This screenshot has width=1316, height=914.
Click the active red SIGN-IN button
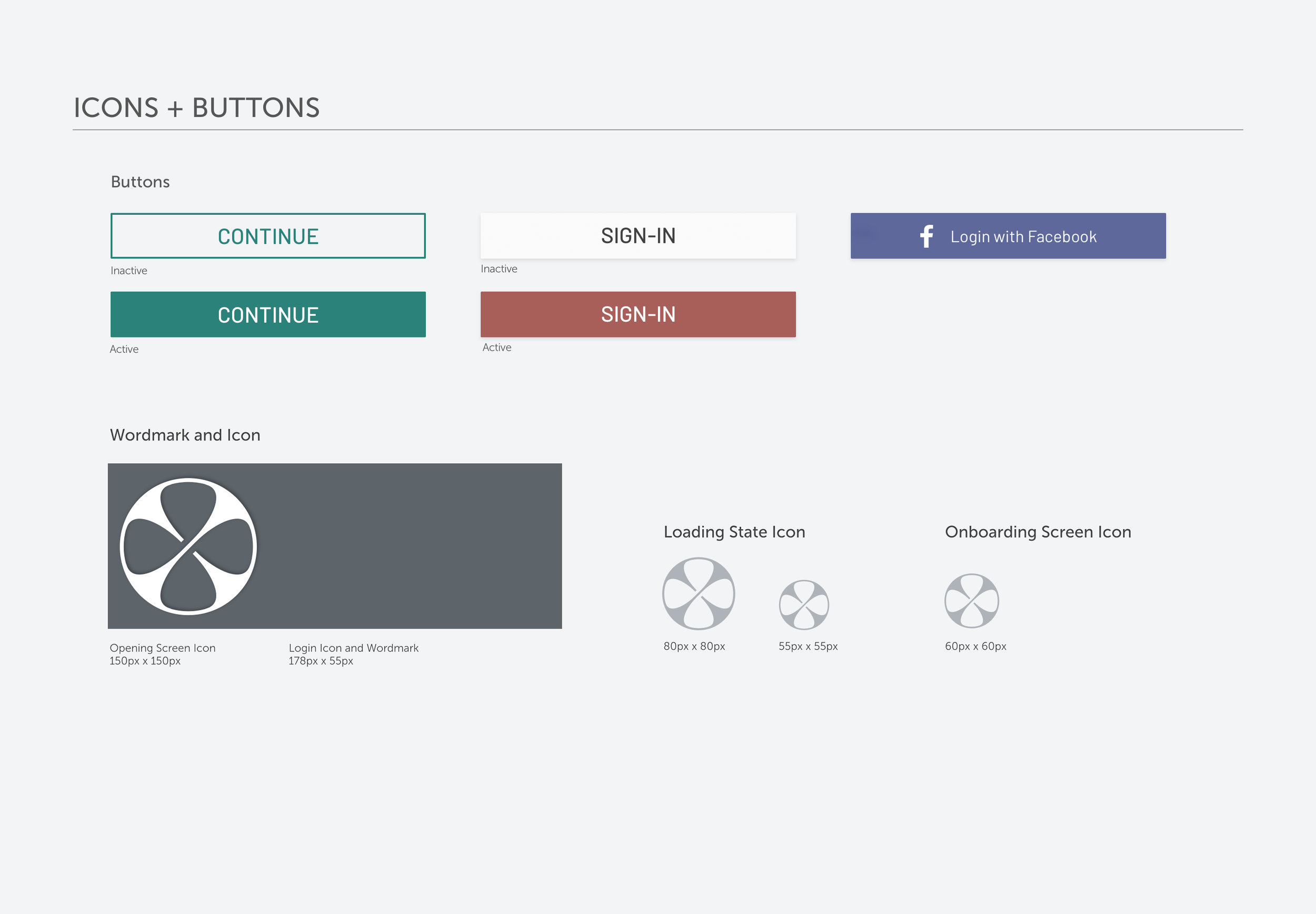638,314
